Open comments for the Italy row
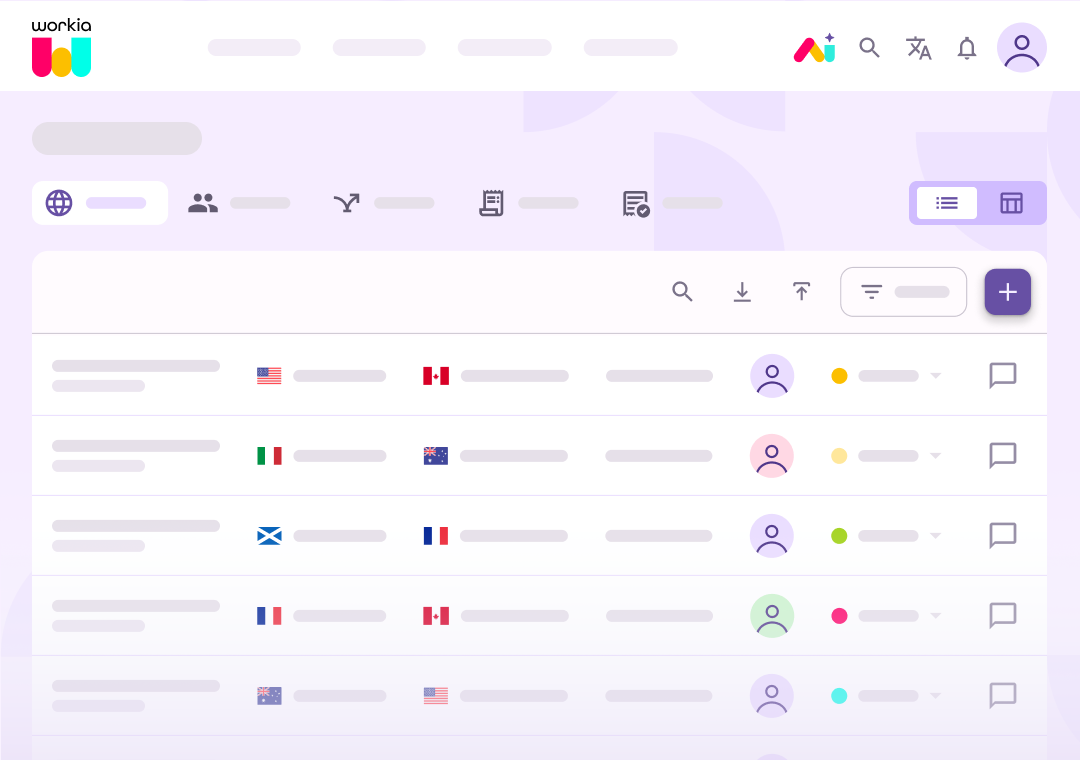Viewport: 1080px width, 760px height. [1002, 455]
